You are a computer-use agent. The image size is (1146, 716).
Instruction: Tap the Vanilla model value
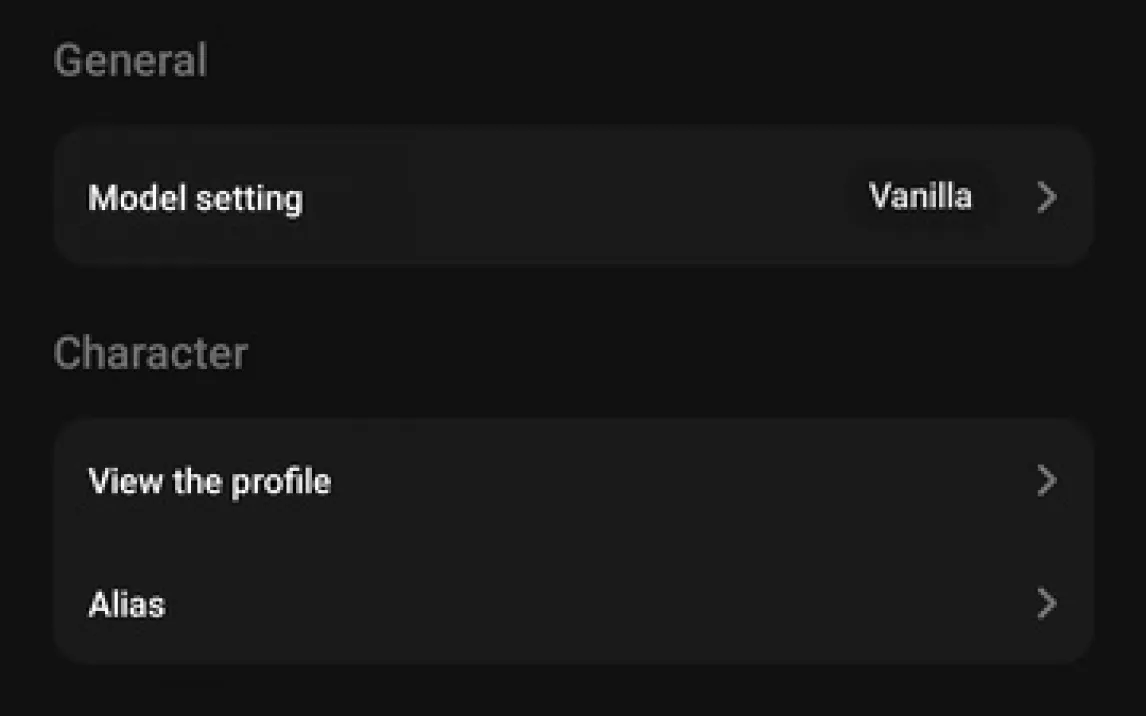920,196
